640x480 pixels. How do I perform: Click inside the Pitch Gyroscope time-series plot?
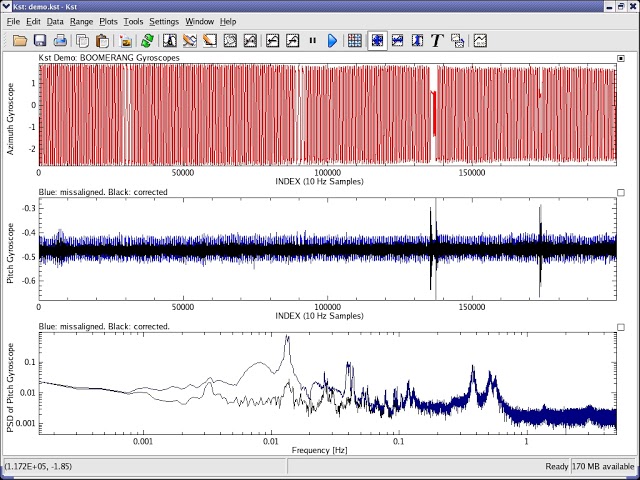[328, 249]
